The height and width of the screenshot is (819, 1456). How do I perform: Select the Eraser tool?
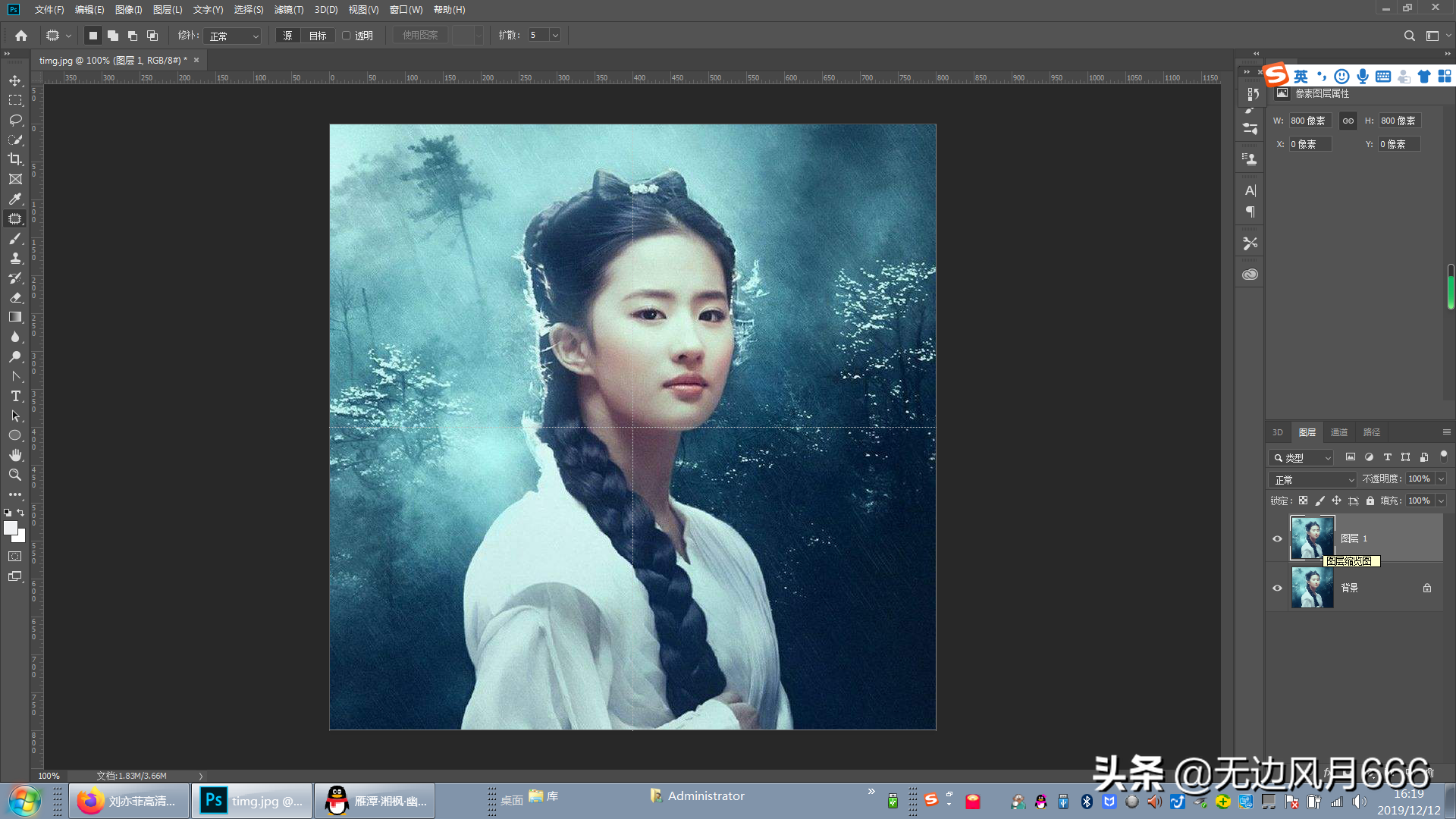click(x=15, y=297)
